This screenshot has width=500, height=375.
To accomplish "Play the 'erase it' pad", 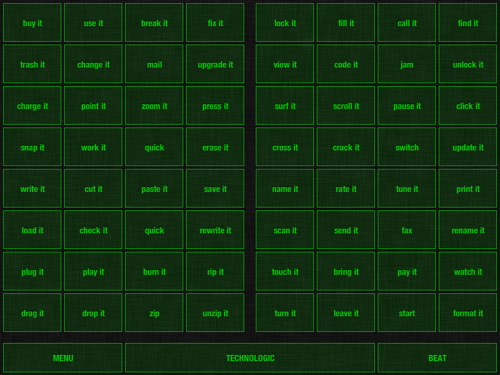I will 215,147.
